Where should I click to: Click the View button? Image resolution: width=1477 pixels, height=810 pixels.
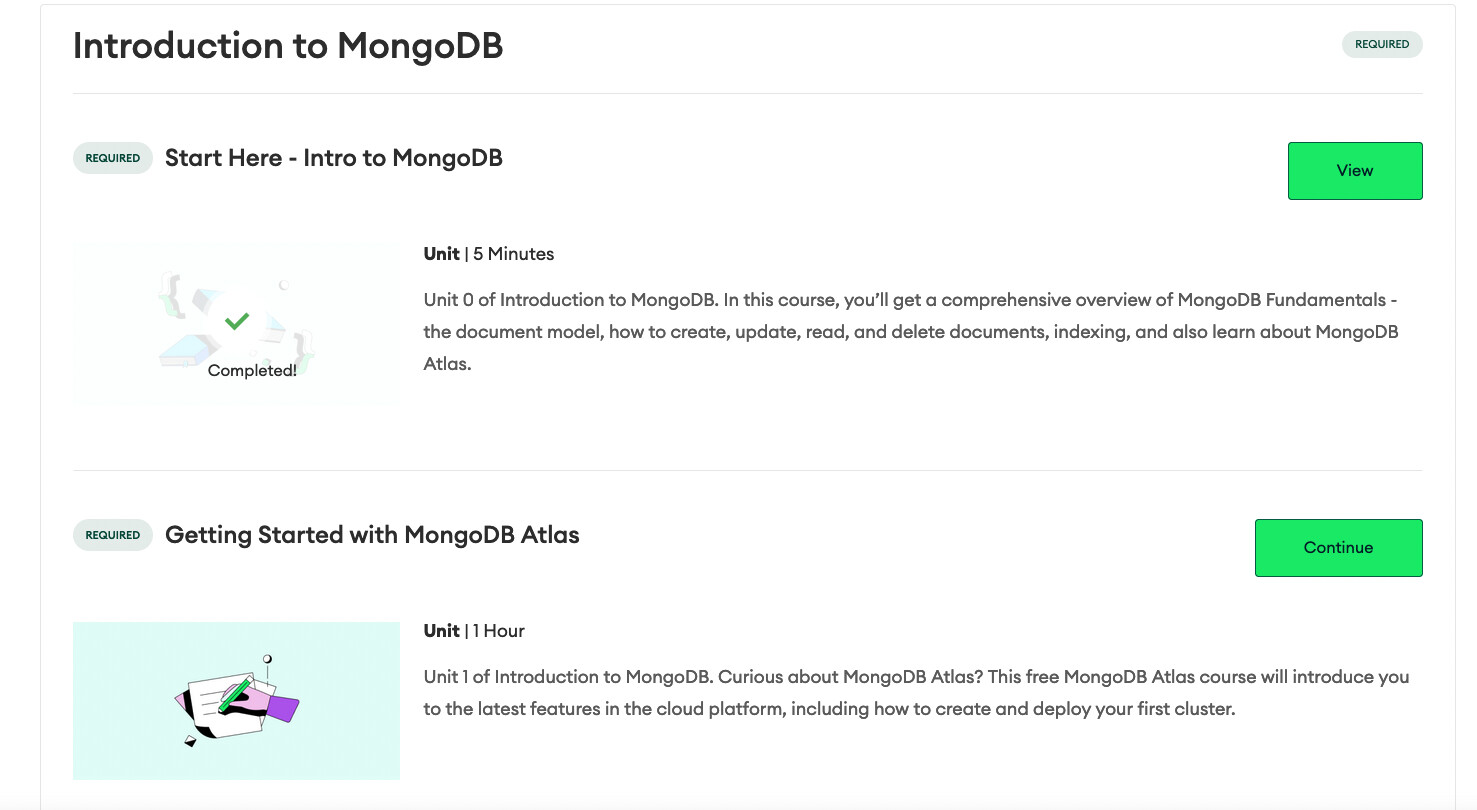pos(1354,171)
